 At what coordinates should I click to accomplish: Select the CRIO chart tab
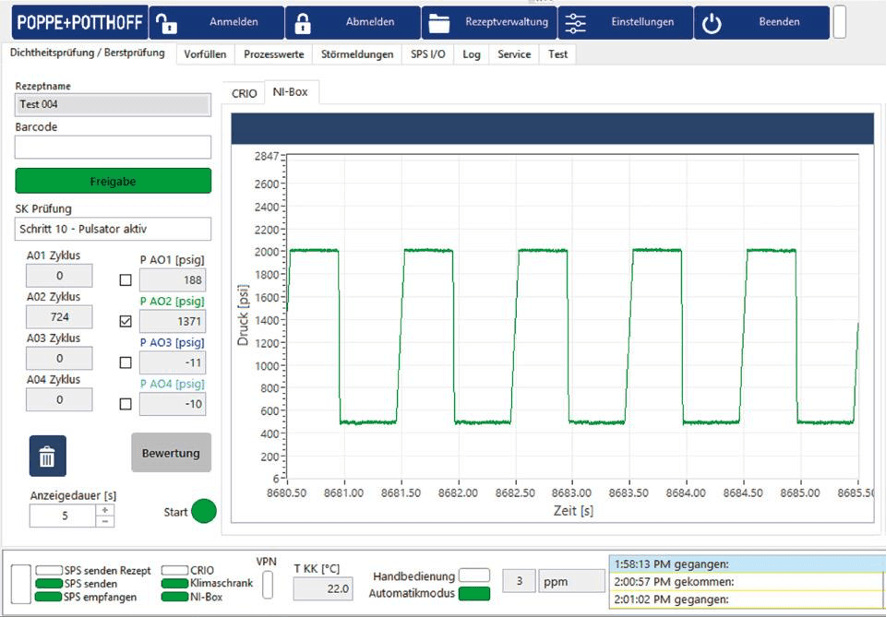(244, 93)
